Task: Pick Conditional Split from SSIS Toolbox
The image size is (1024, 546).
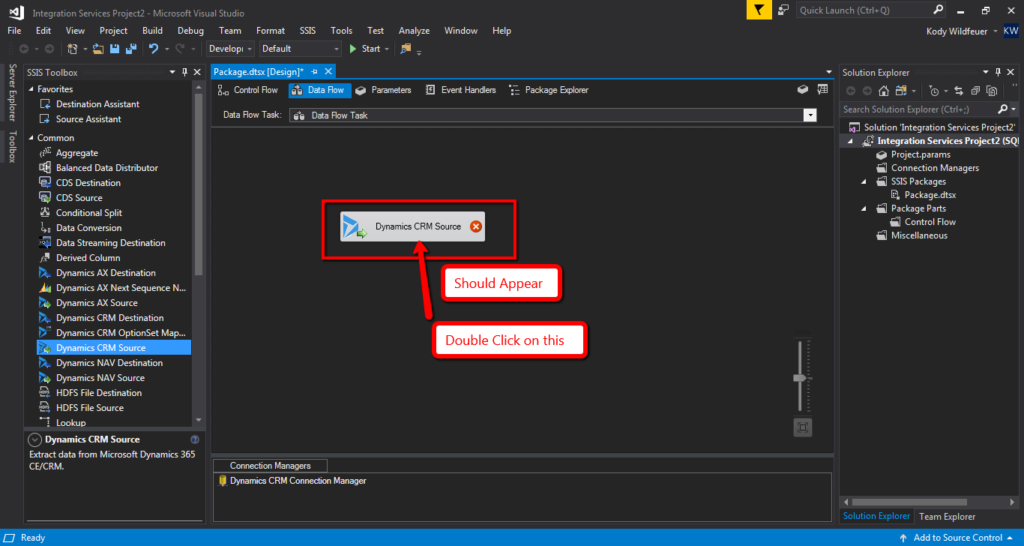Action: tap(90, 213)
